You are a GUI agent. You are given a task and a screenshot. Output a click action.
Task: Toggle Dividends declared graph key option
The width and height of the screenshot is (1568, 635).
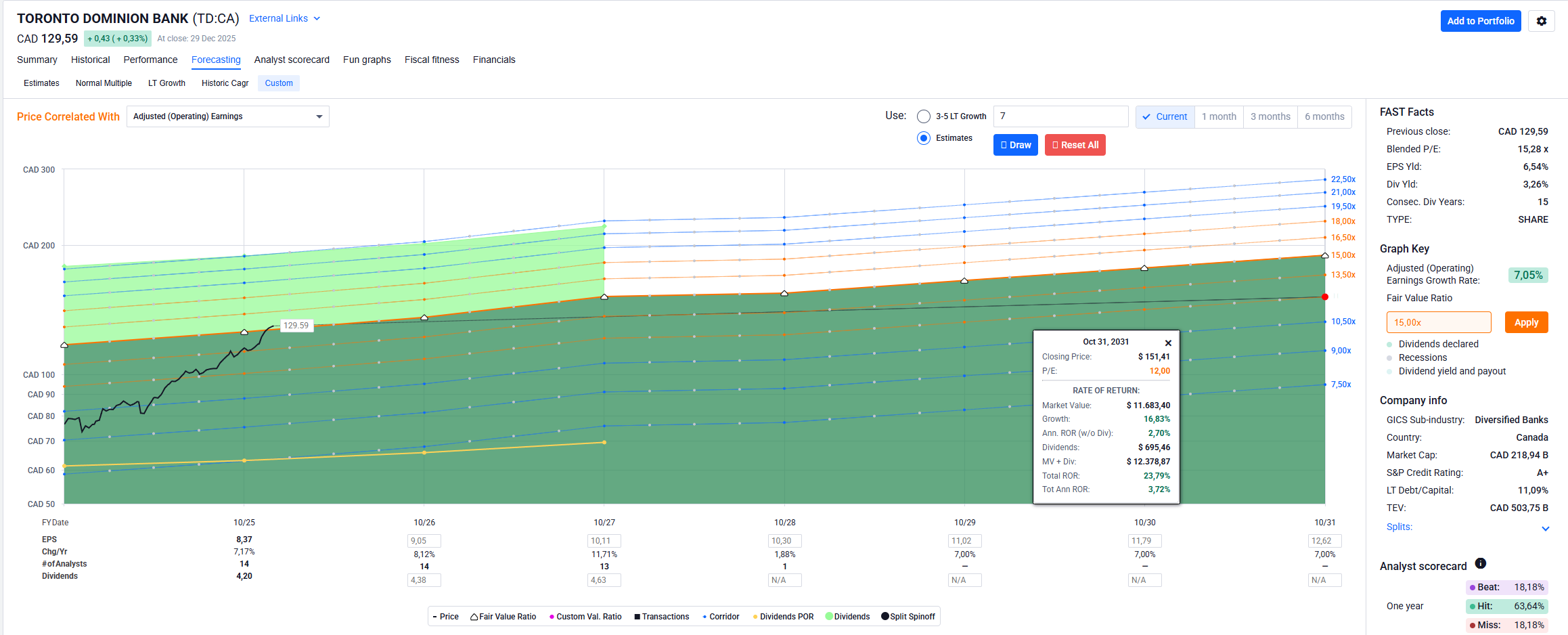pyautogui.click(x=1438, y=344)
